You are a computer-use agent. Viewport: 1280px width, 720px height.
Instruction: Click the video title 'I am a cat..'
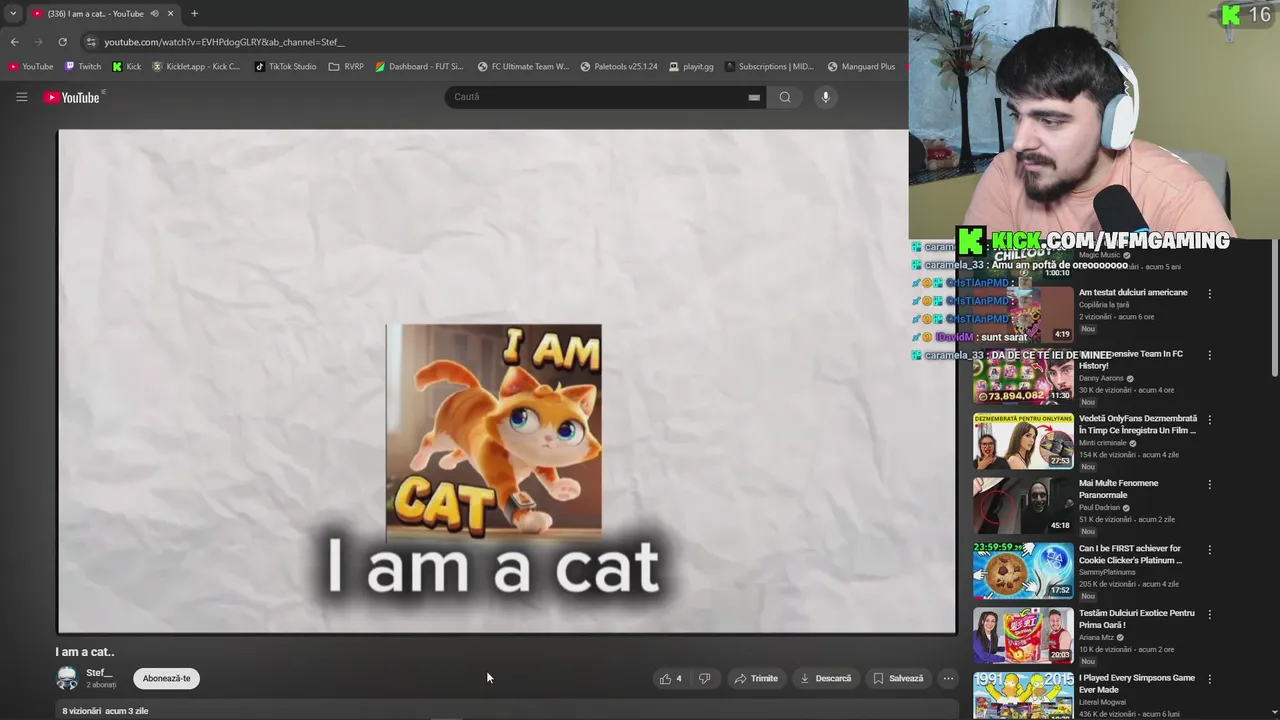85,652
